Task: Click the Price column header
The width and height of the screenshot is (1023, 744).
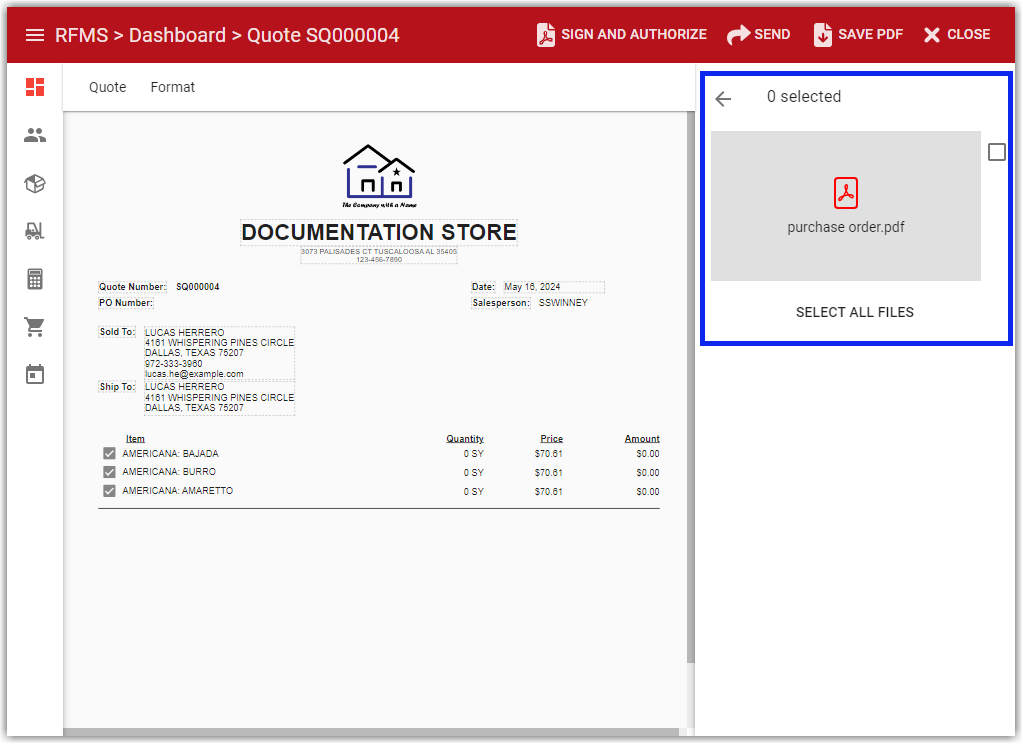Action: [551, 439]
